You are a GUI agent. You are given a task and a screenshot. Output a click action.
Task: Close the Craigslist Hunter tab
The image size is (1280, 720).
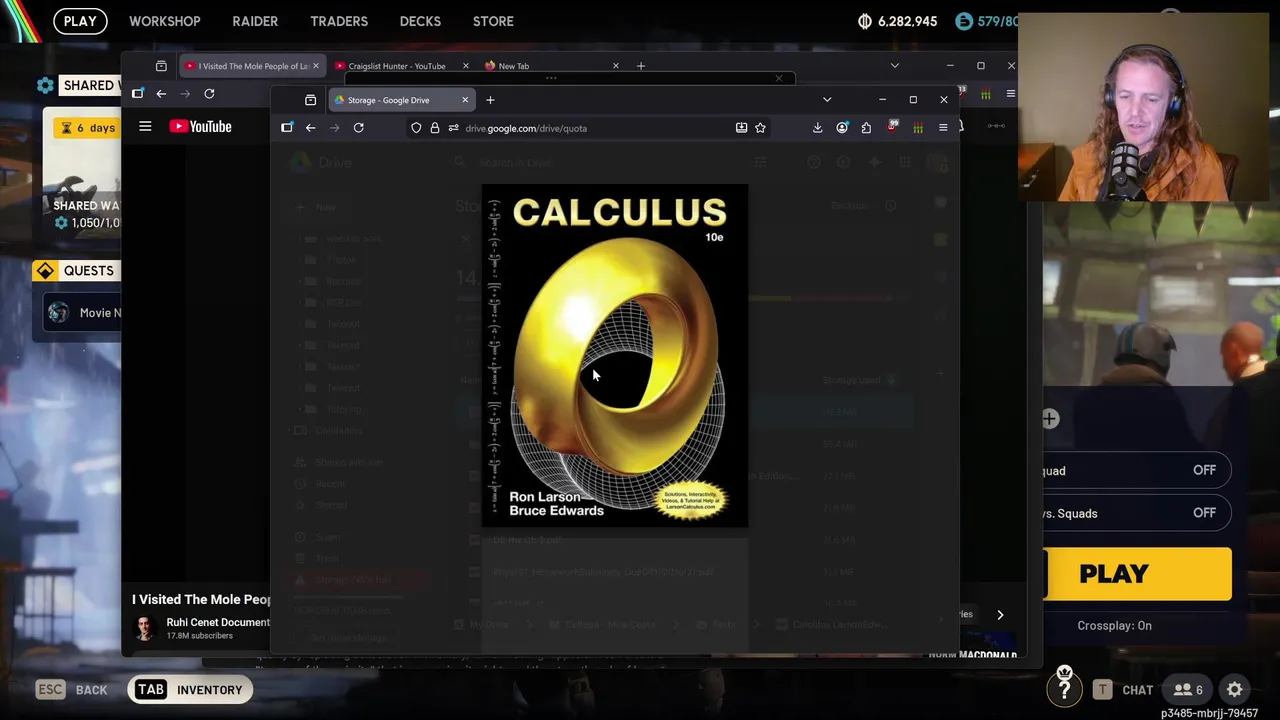pos(465,66)
